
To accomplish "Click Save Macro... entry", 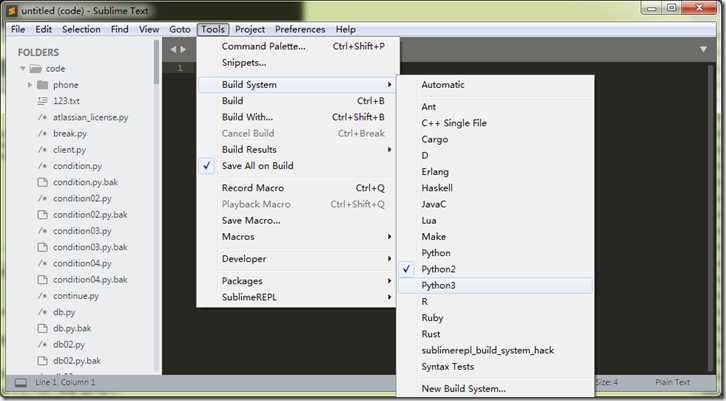I will (296, 220).
